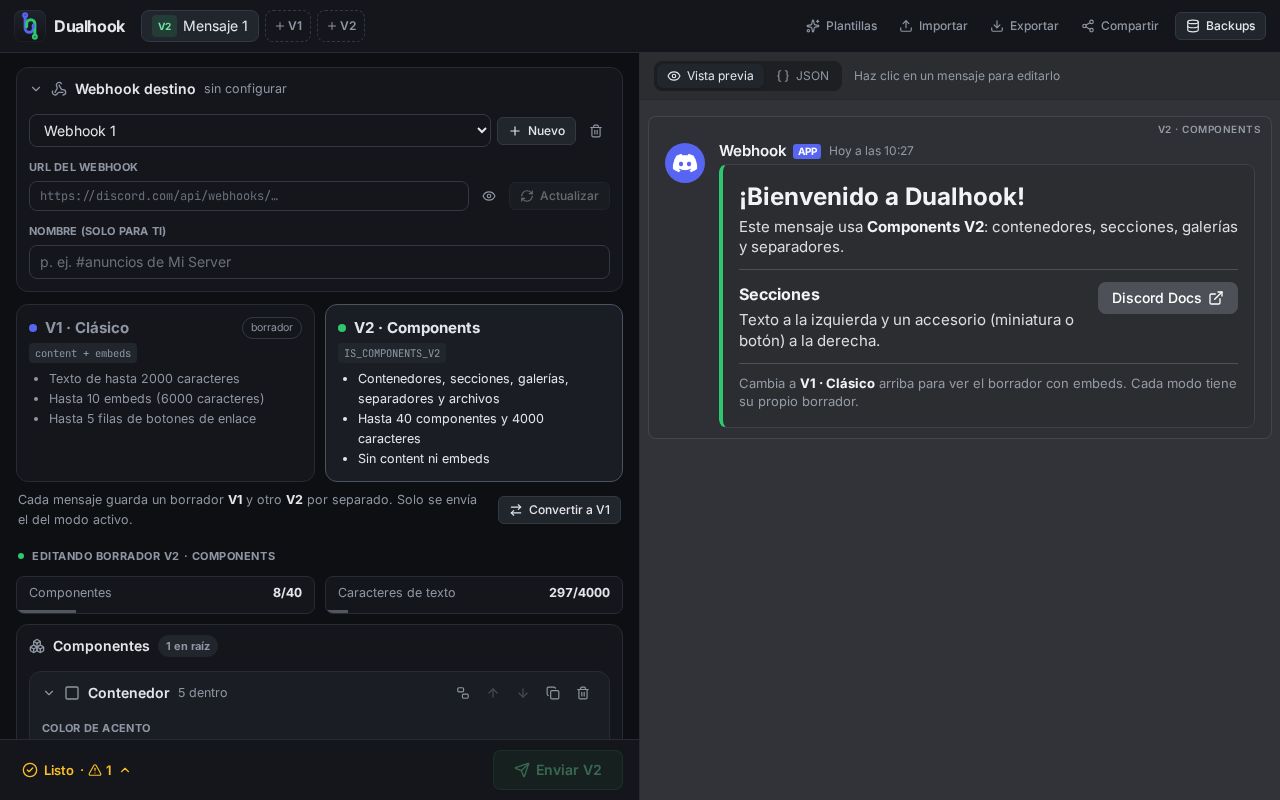Add a new V2 message tab
Viewport: 1280px width, 800px height.
[x=341, y=26]
